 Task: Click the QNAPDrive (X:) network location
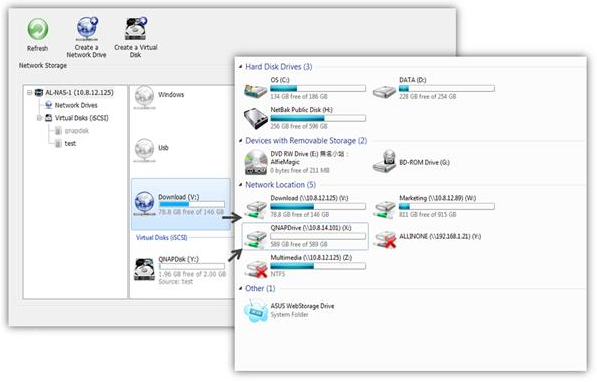pos(305,236)
